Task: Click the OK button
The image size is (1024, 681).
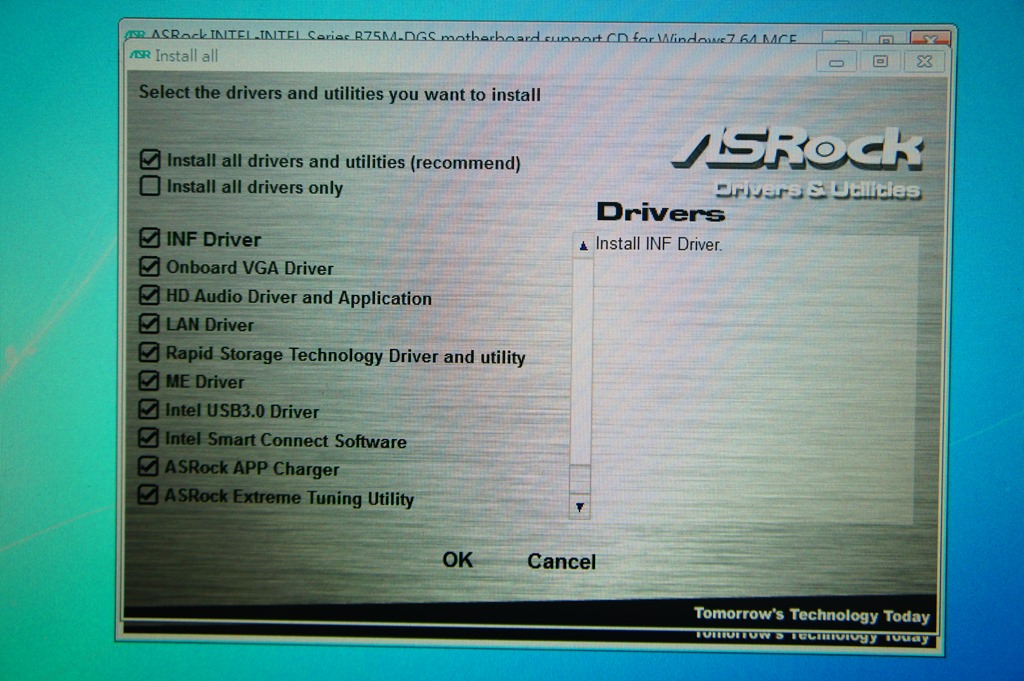Action: (x=457, y=560)
